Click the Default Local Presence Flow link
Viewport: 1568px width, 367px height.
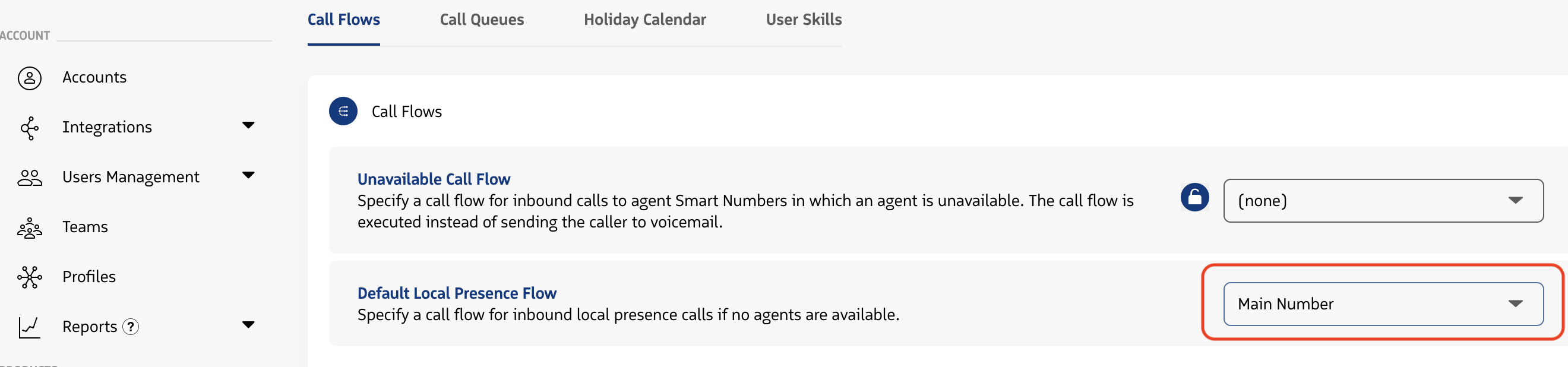pos(457,293)
